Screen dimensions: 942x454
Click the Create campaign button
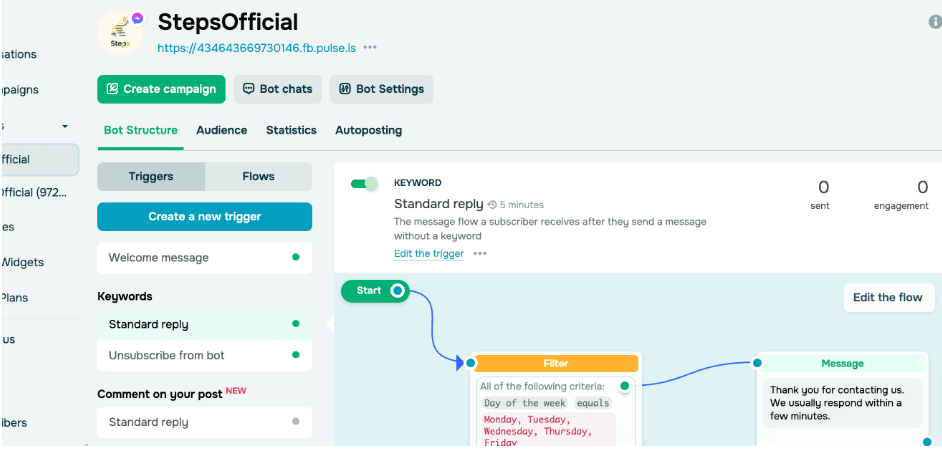pos(161,89)
